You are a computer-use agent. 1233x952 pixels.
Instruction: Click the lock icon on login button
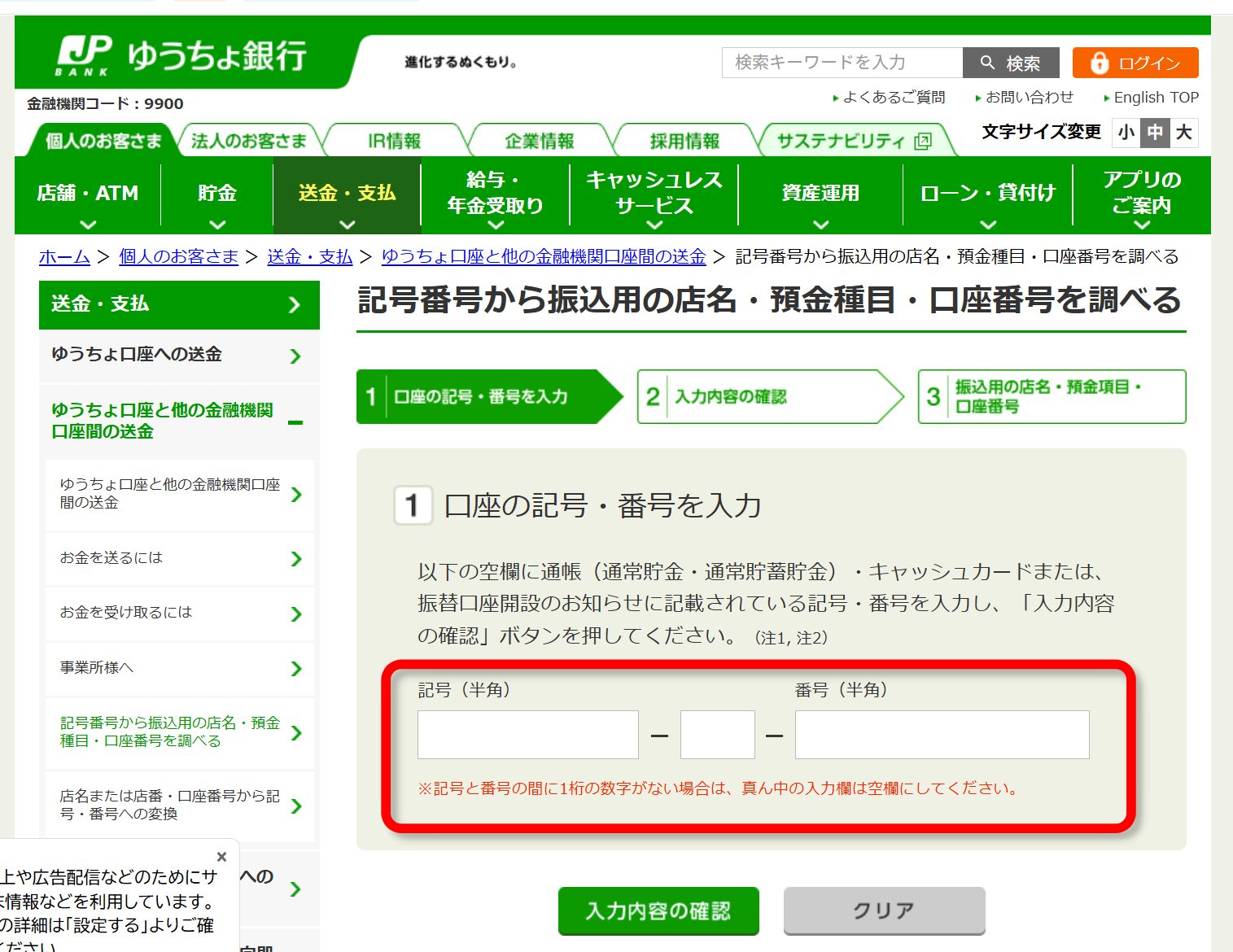tap(1100, 63)
